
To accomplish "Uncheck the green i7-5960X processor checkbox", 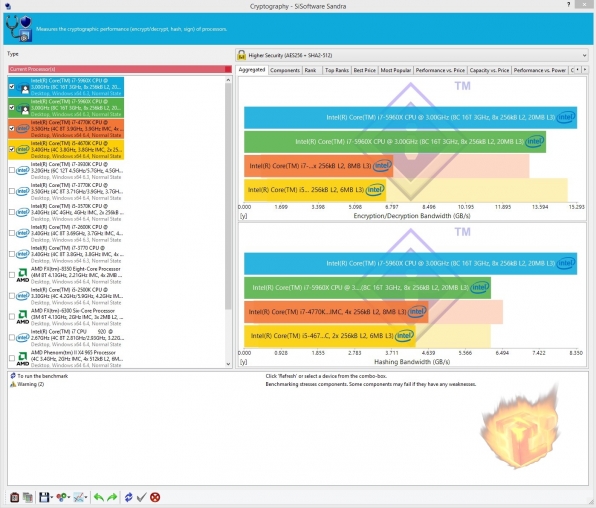I will 12,108.
